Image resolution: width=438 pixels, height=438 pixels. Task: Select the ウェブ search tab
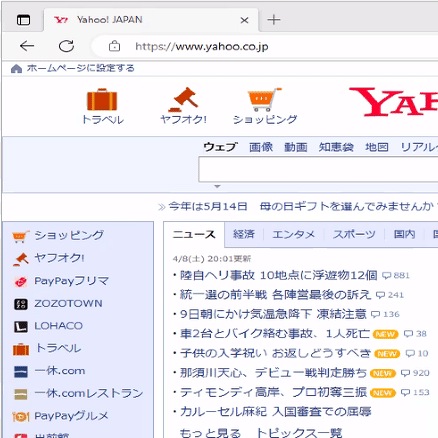pos(220,147)
